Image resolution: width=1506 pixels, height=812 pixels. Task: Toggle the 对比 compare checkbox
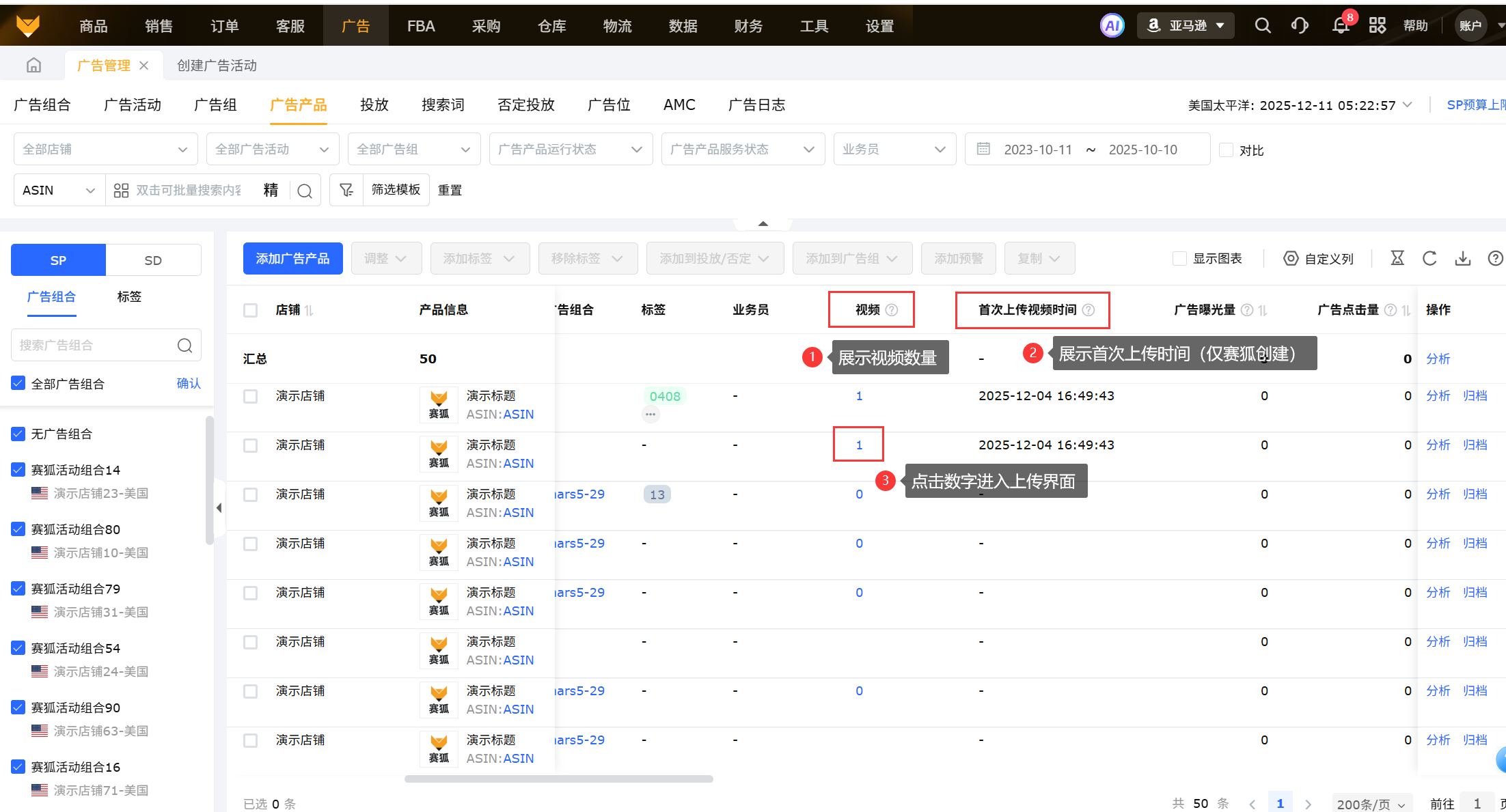pos(1227,150)
